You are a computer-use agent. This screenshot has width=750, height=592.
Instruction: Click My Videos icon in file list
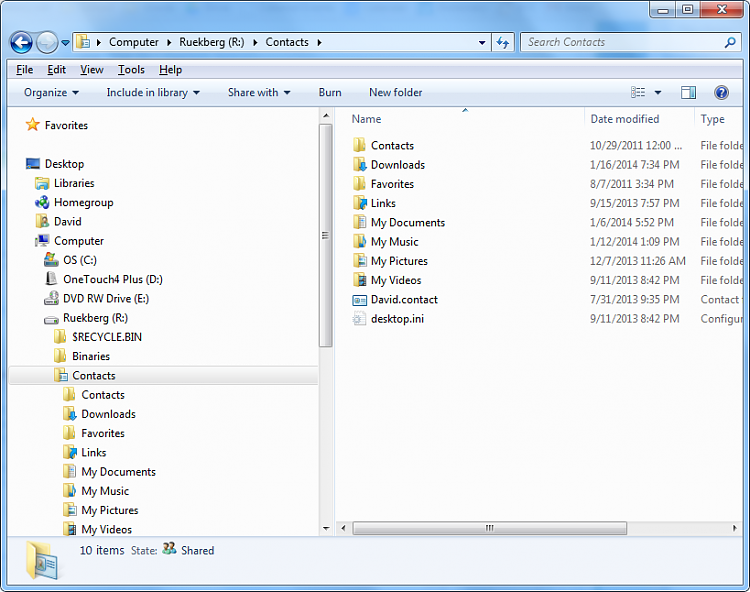pyautogui.click(x=359, y=280)
